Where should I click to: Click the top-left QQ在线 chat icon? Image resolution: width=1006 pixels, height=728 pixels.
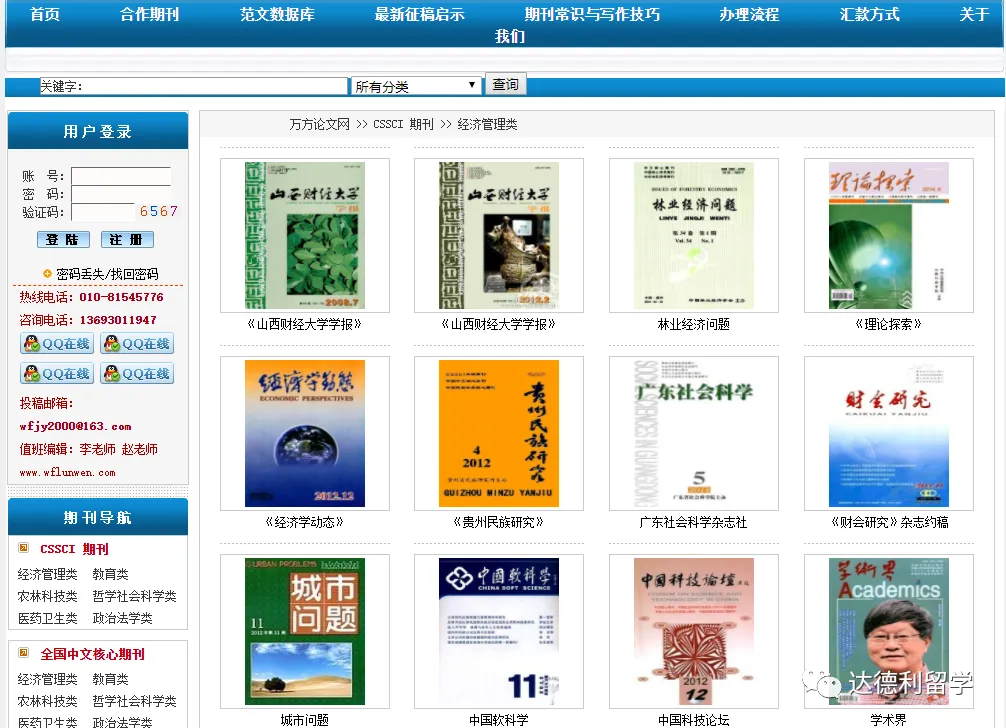pyautogui.click(x=57, y=343)
